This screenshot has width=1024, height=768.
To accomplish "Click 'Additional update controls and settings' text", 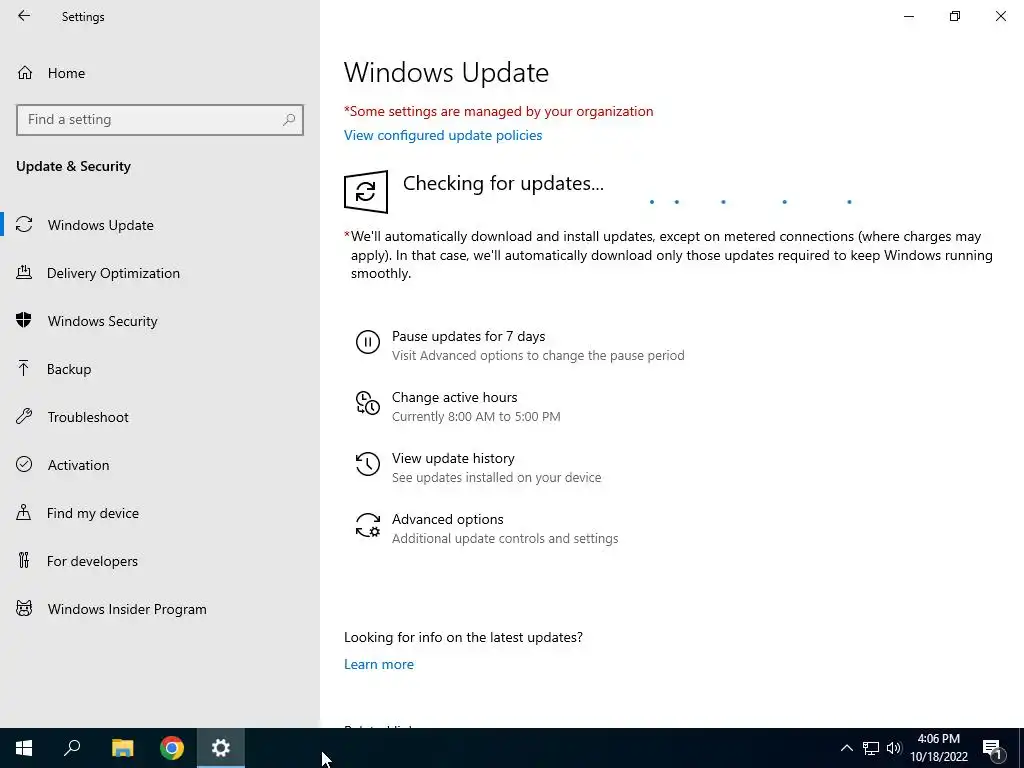I will [505, 539].
